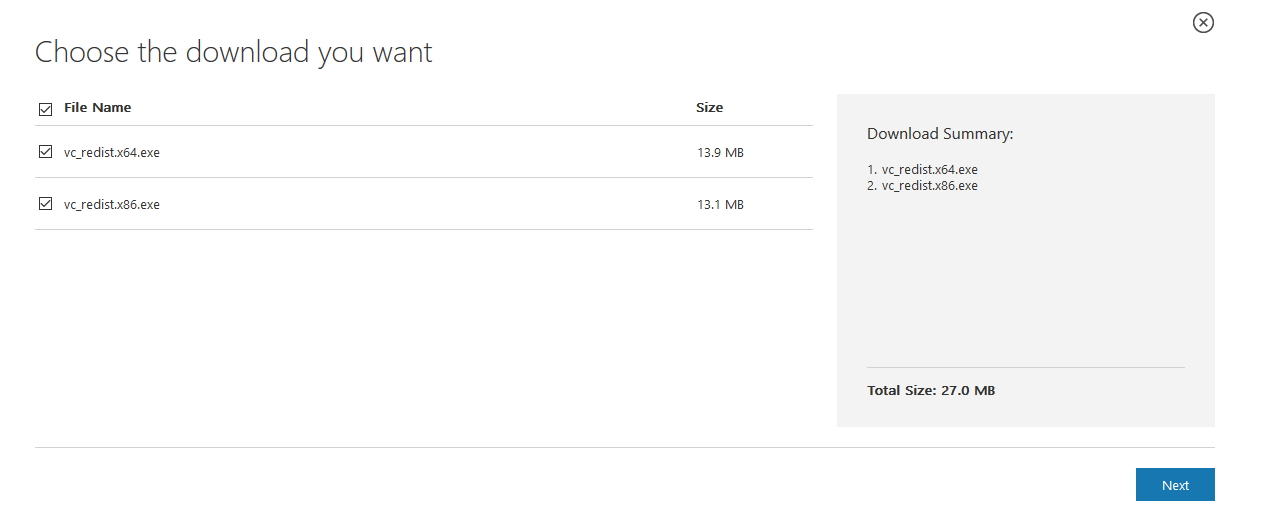
Task: Click the 'Choose the download you want' title
Action: coord(234,52)
